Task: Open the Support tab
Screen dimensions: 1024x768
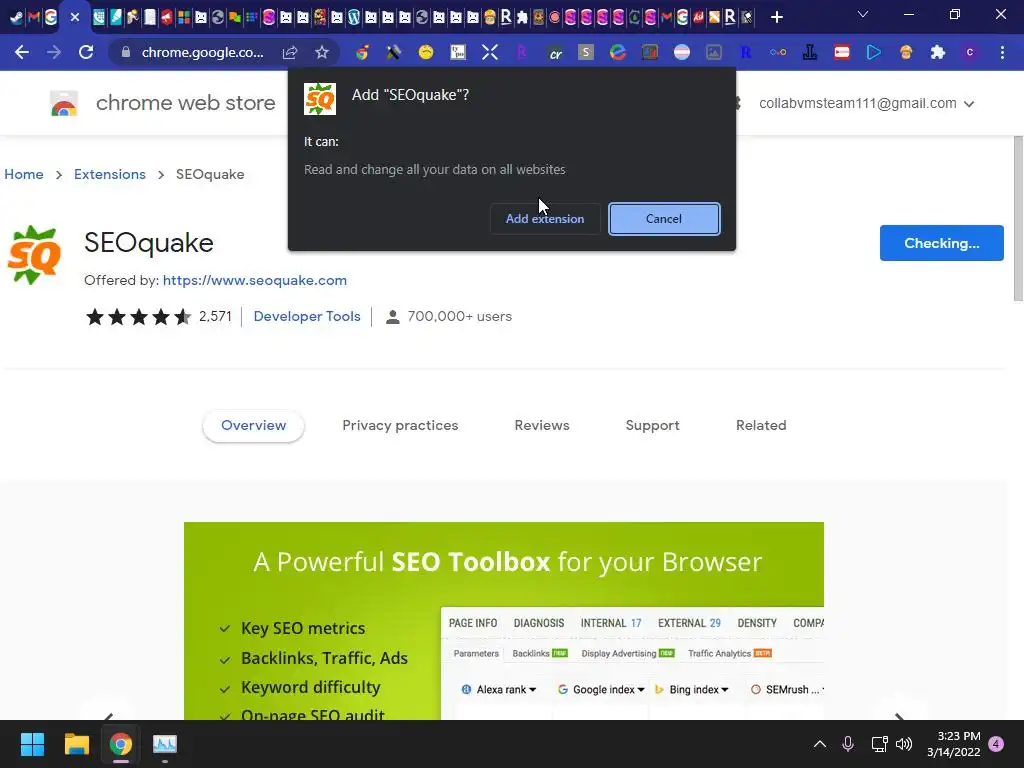Action: pyautogui.click(x=652, y=425)
